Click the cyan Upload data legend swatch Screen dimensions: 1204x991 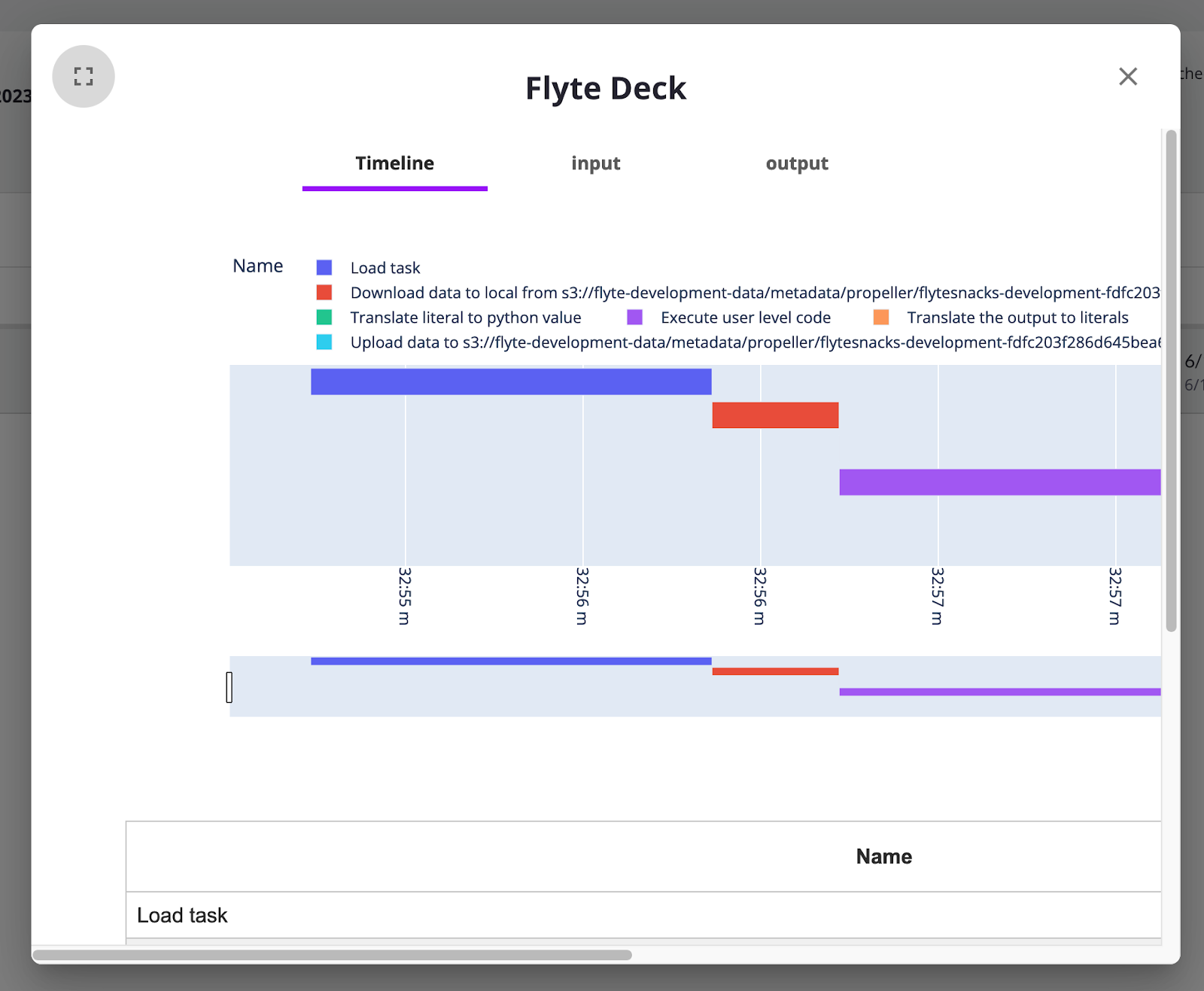324,342
